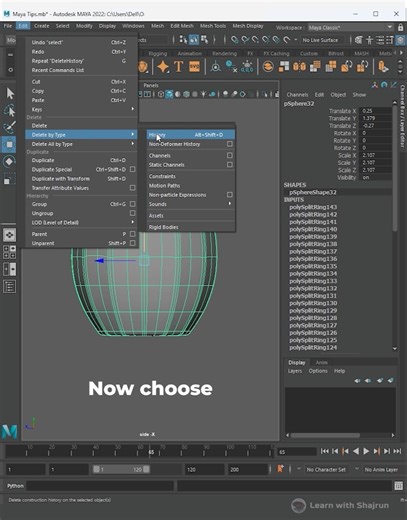The width and height of the screenshot is (407, 520).
Task: Click the lock icon beside Workspace
Action: (x=401, y=28)
